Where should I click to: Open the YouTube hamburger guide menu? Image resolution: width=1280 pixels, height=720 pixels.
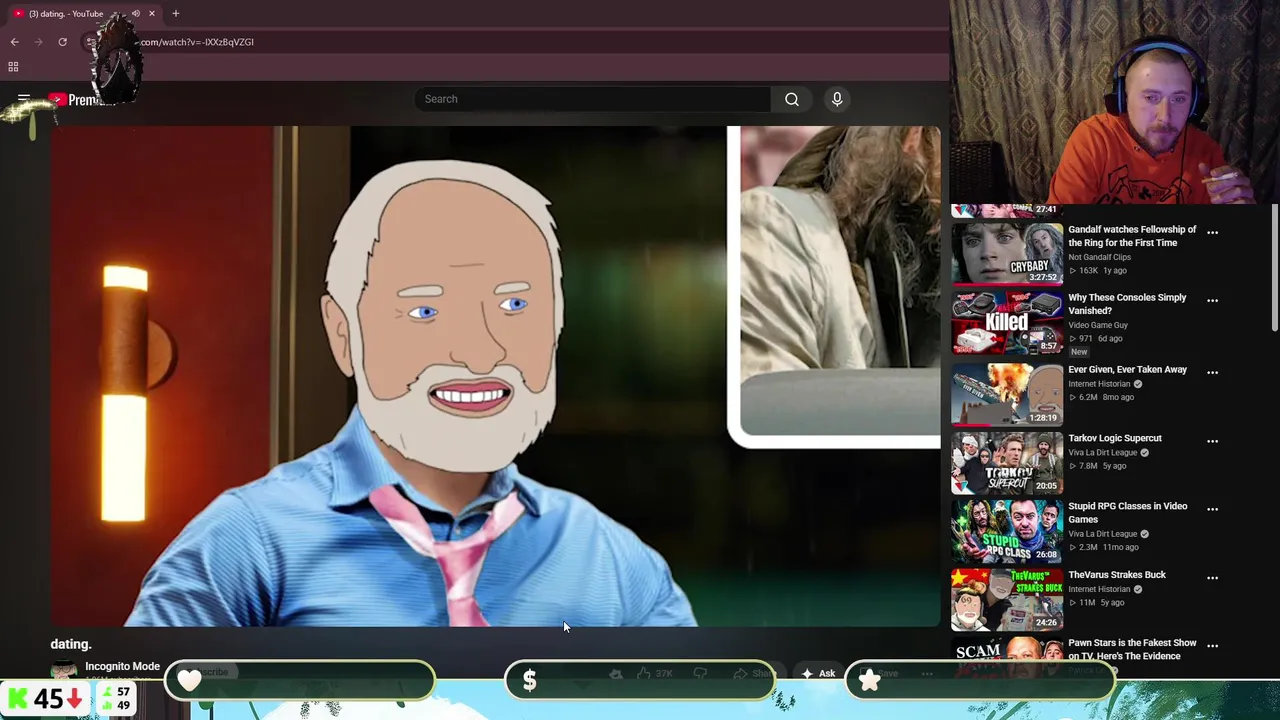coord(24,99)
